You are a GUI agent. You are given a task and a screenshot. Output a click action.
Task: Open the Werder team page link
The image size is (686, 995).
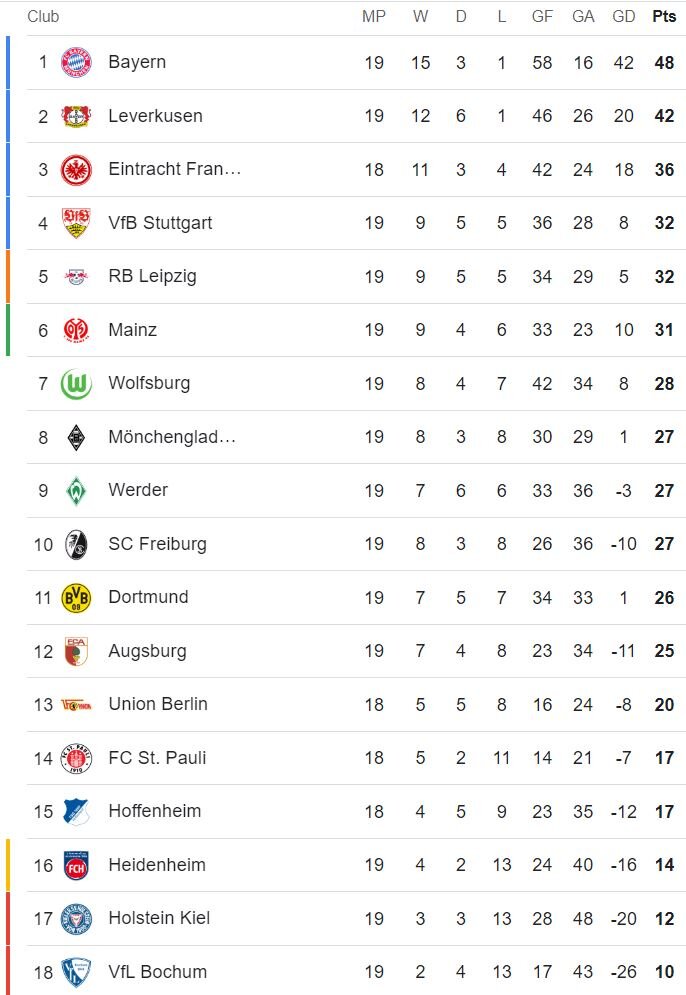[x=138, y=490]
